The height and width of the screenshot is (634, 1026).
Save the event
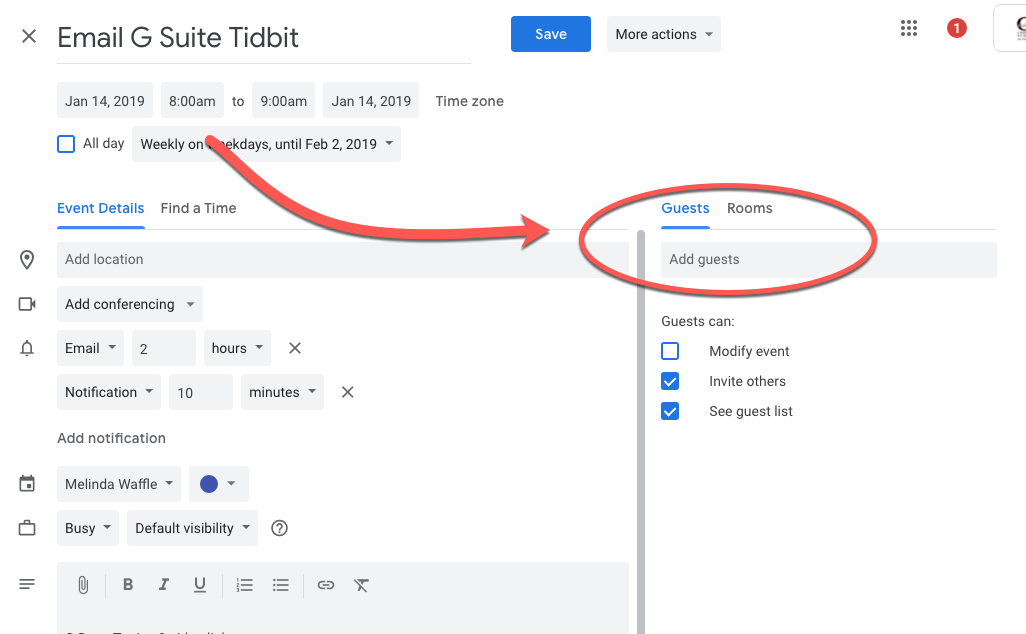pyautogui.click(x=551, y=34)
